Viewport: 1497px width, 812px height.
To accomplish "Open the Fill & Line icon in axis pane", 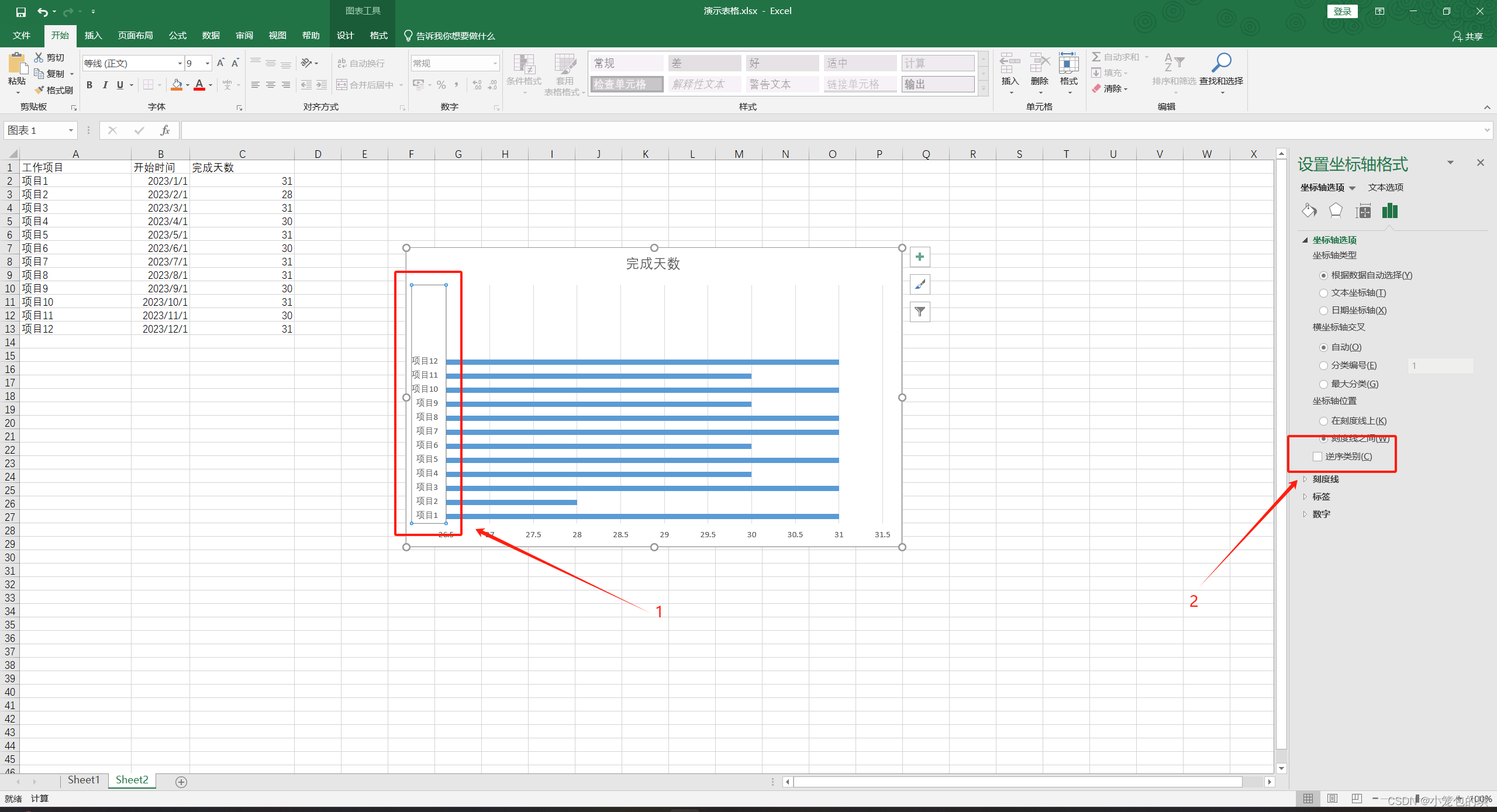I will click(x=1309, y=210).
